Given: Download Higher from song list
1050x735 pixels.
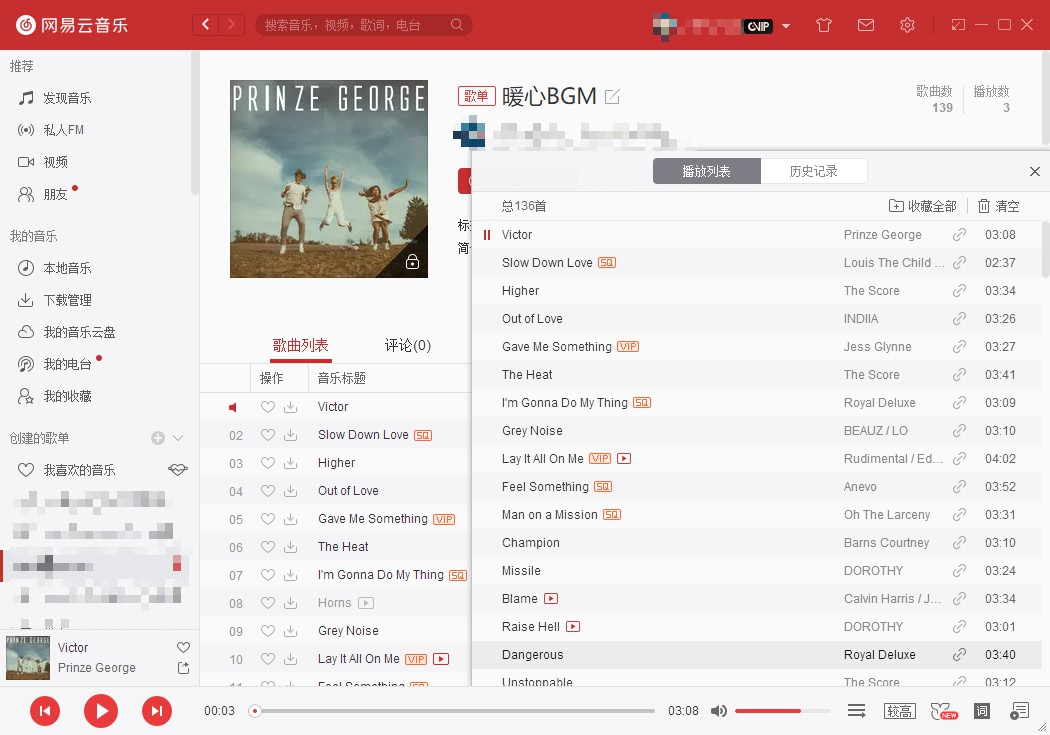Looking at the screenshot, I should point(291,463).
